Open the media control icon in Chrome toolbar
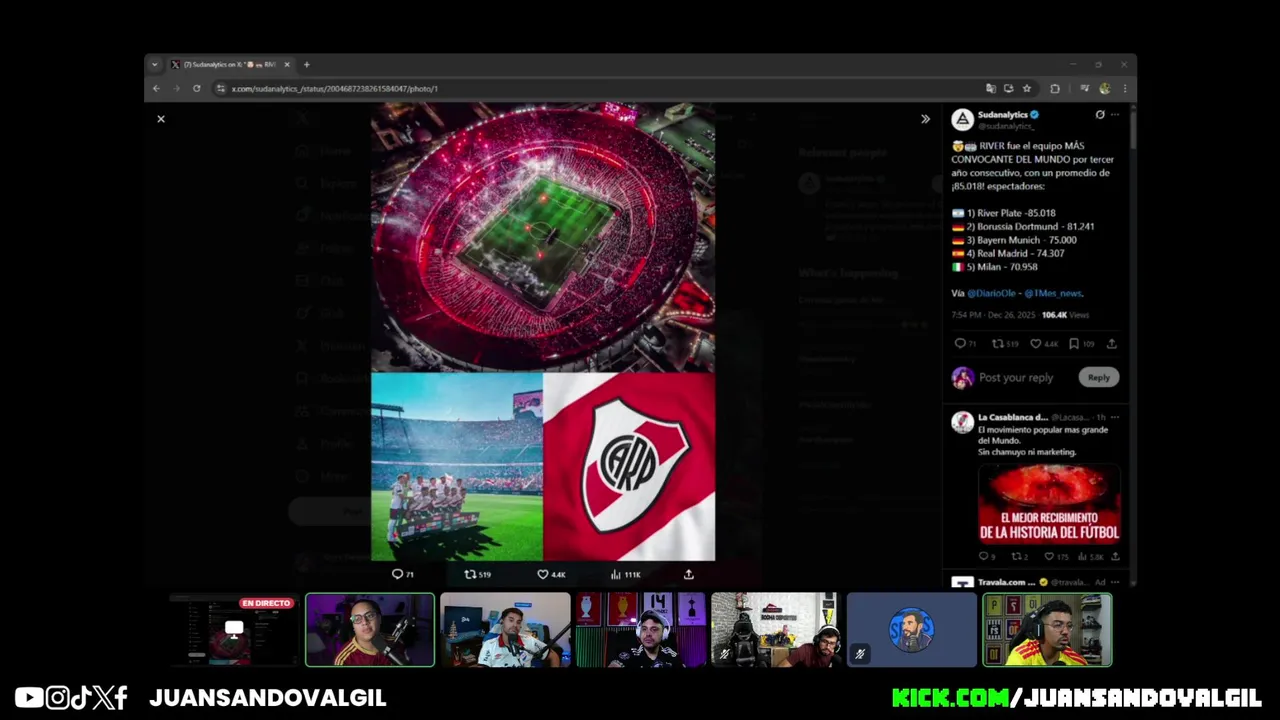This screenshot has width=1280, height=720. [1084, 88]
